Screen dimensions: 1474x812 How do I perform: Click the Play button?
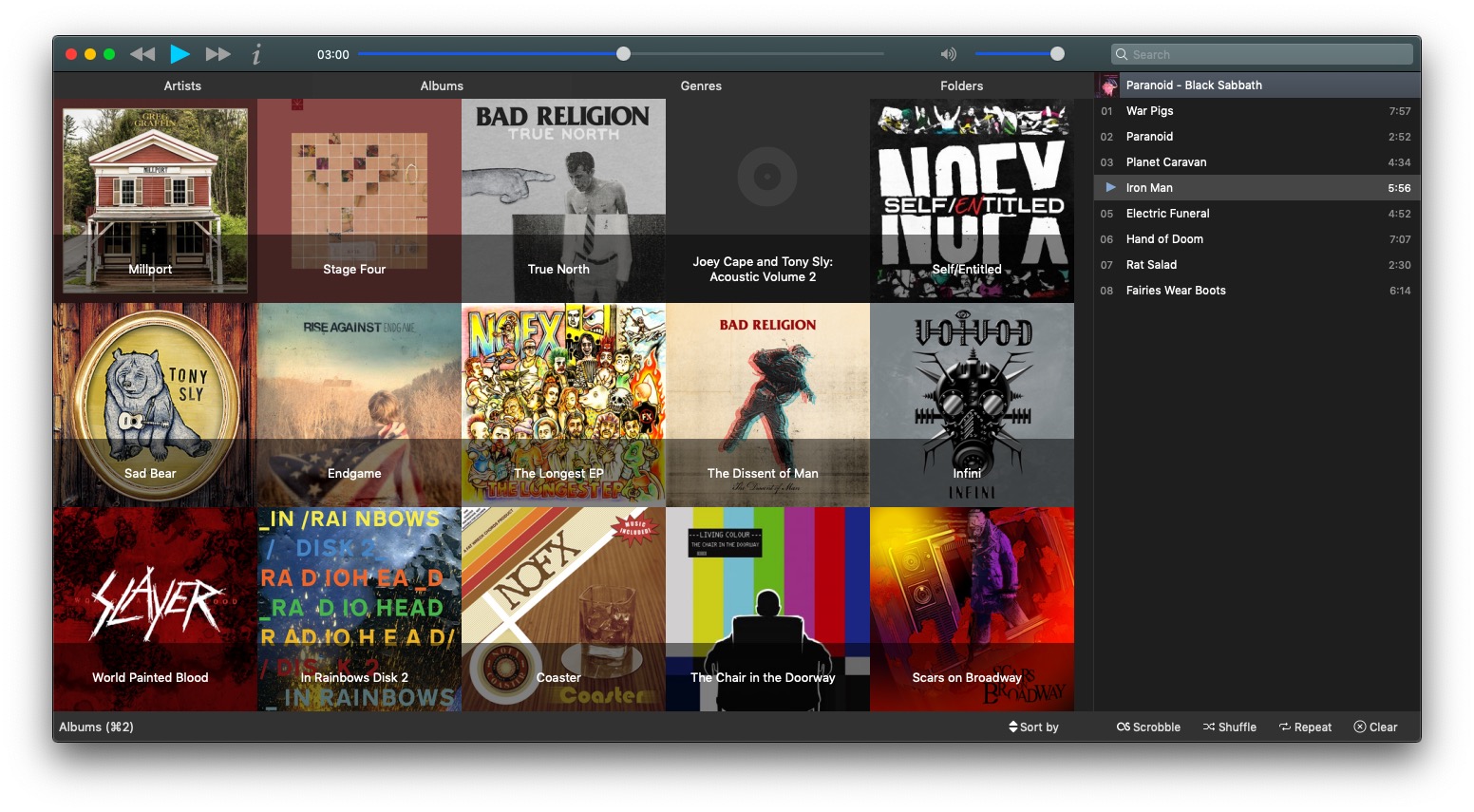click(x=180, y=54)
